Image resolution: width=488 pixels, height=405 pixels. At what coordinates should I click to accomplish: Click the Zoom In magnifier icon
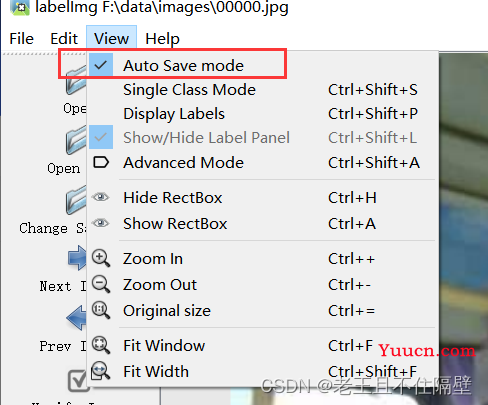coord(101,258)
